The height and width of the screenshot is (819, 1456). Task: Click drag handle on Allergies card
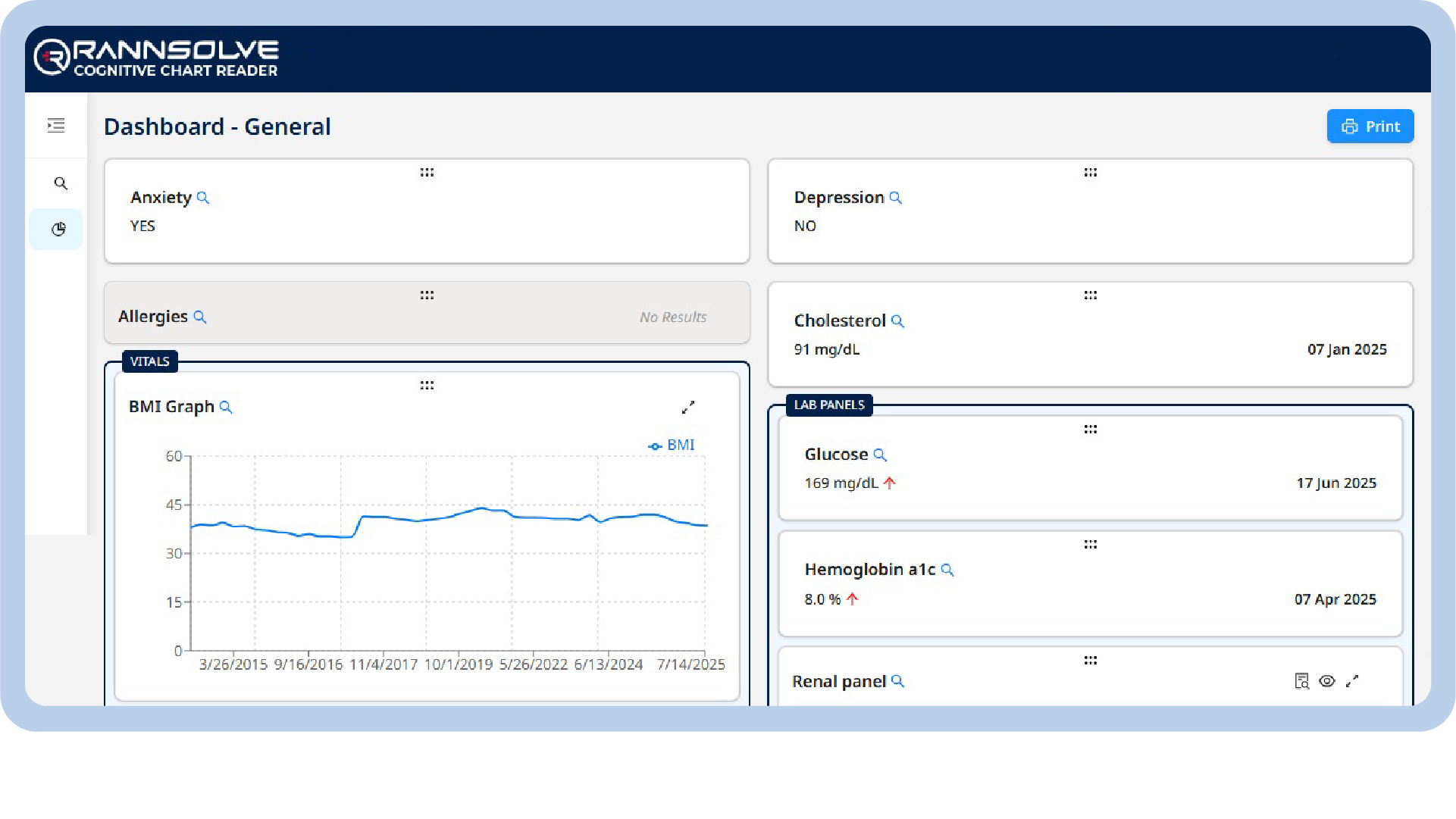[x=427, y=295]
